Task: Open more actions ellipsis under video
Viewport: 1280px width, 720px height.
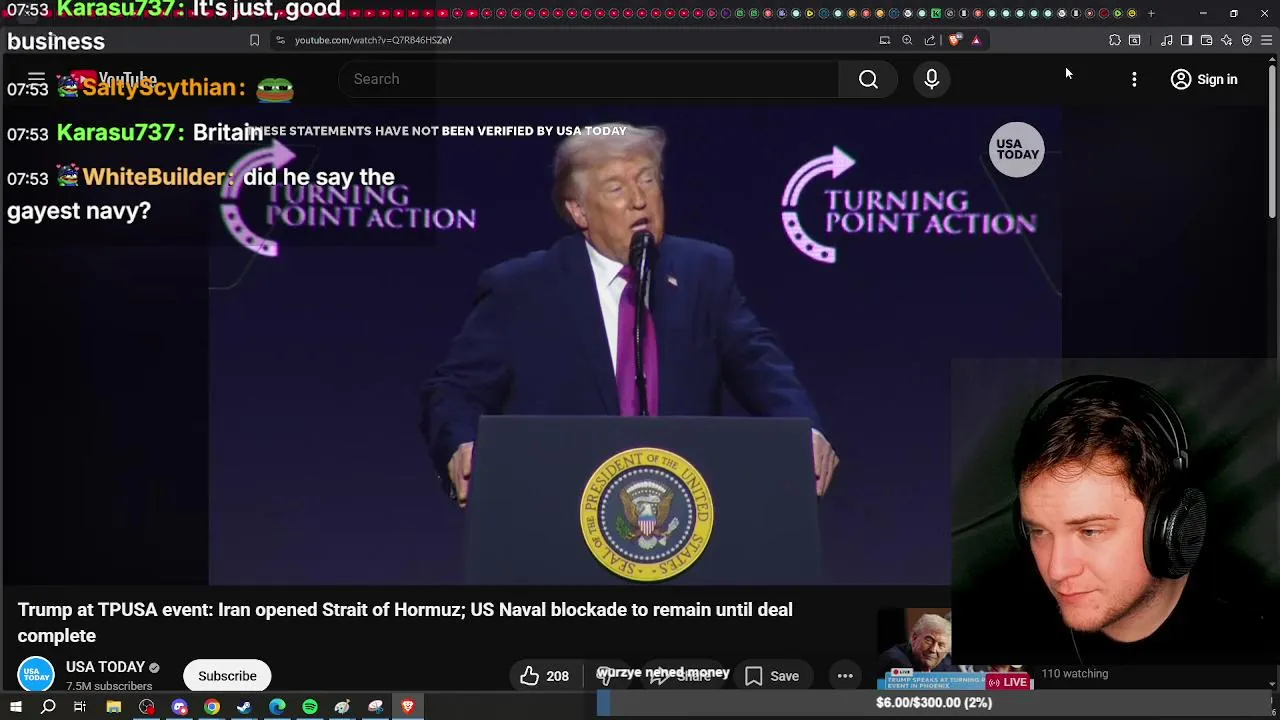Action: coord(845,676)
